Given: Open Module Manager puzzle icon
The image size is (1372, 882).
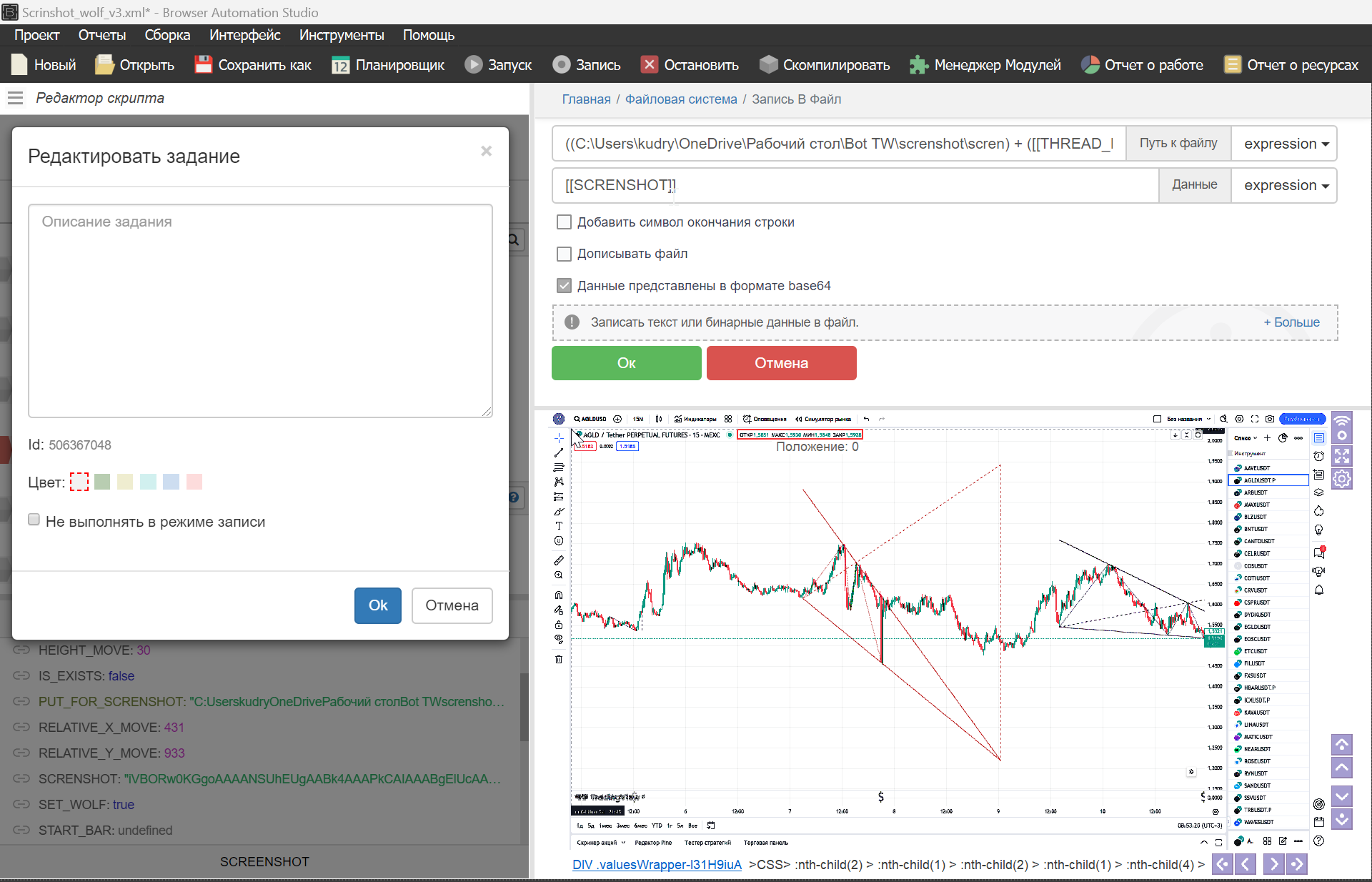Looking at the screenshot, I should pos(919,65).
